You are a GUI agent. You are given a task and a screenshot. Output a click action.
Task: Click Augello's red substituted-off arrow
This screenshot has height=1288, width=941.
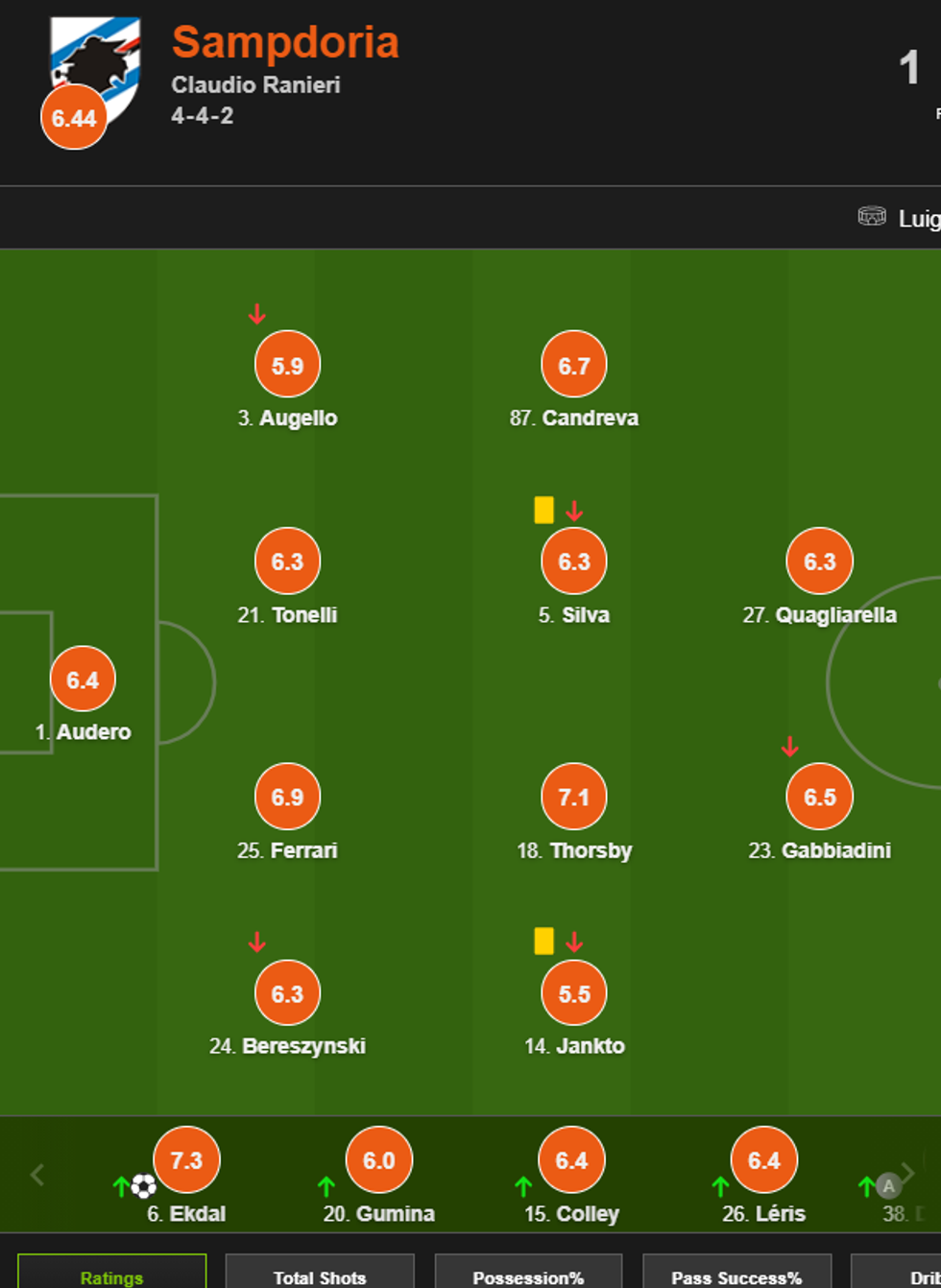pyautogui.click(x=256, y=314)
